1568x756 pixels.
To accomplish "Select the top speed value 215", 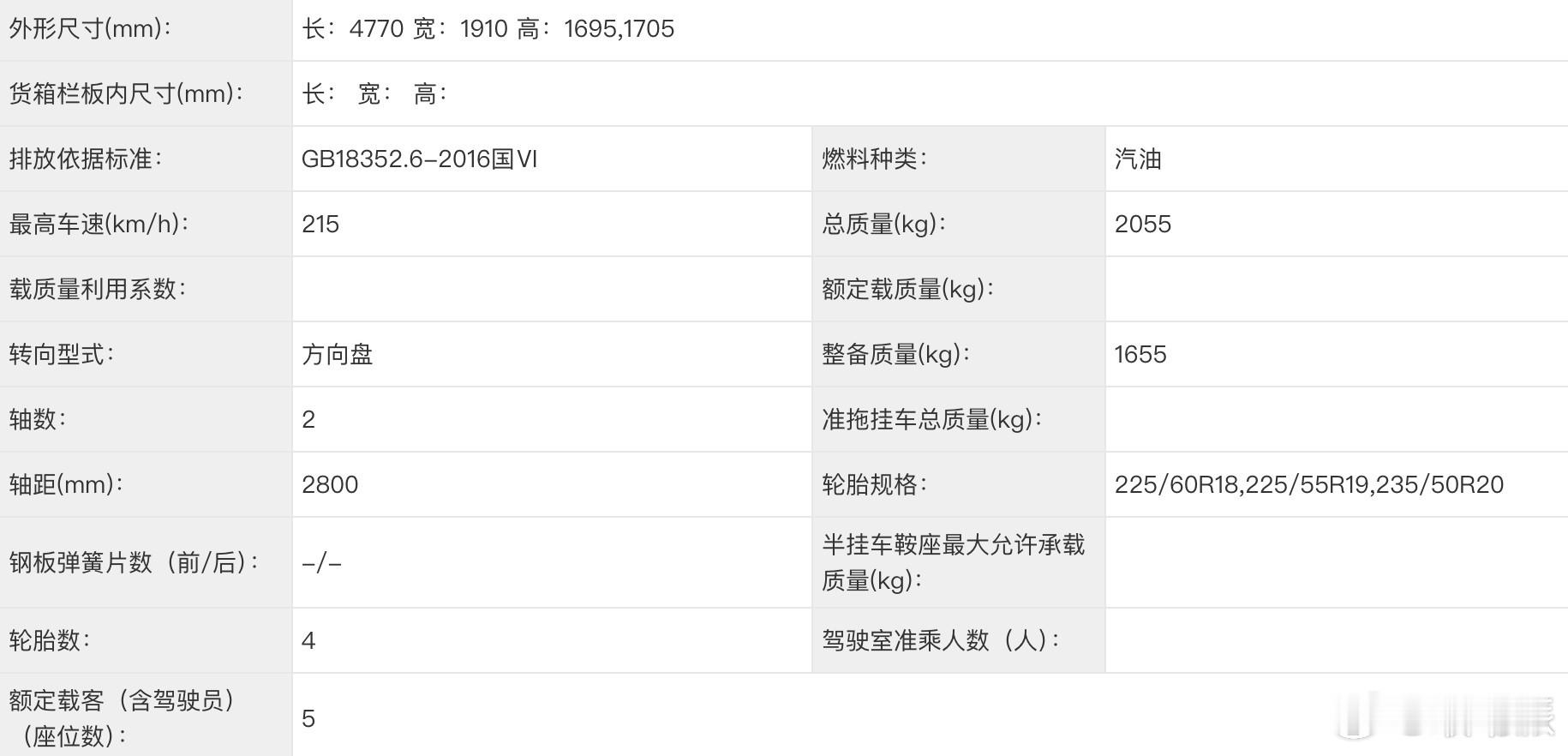I will [320, 224].
